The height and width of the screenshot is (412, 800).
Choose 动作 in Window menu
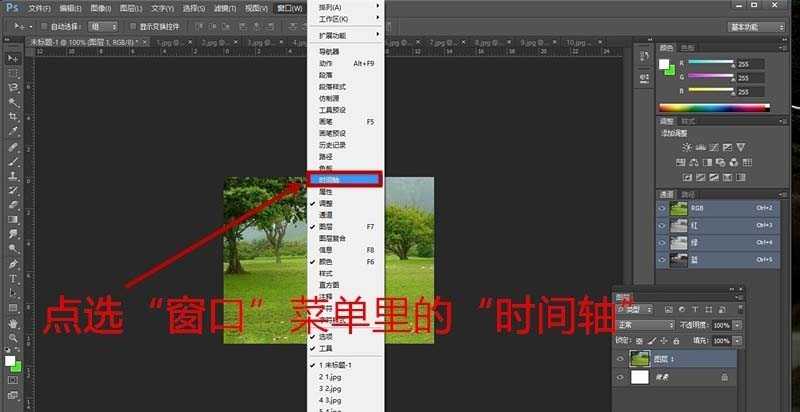click(x=346, y=63)
